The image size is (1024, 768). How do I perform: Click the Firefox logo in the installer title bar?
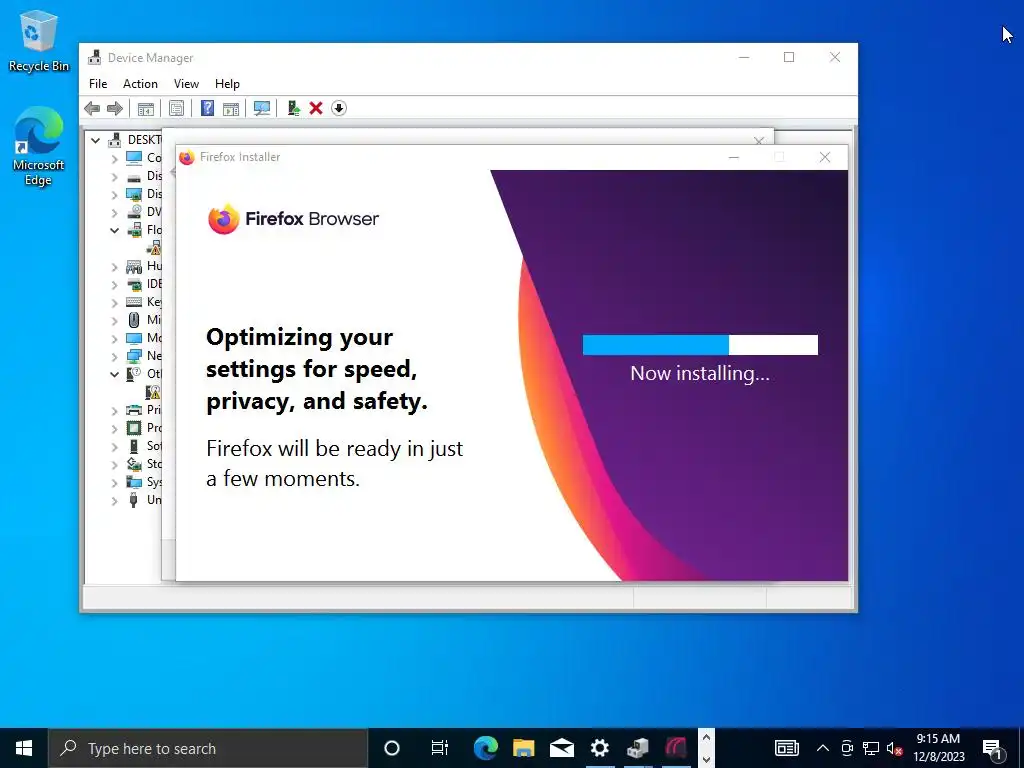pyautogui.click(x=187, y=157)
